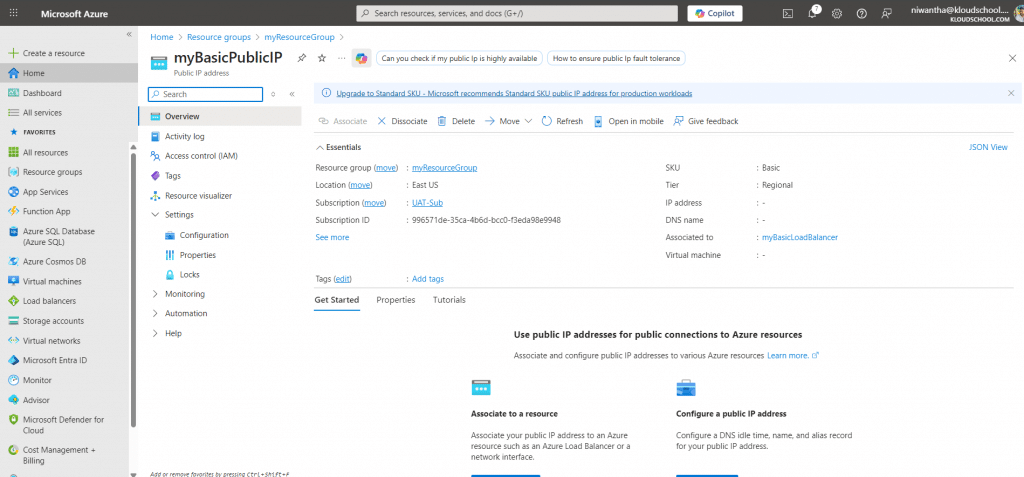The height and width of the screenshot is (477, 1024).
Task: Collapse the Essentials section
Action: [x=319, y=147]
